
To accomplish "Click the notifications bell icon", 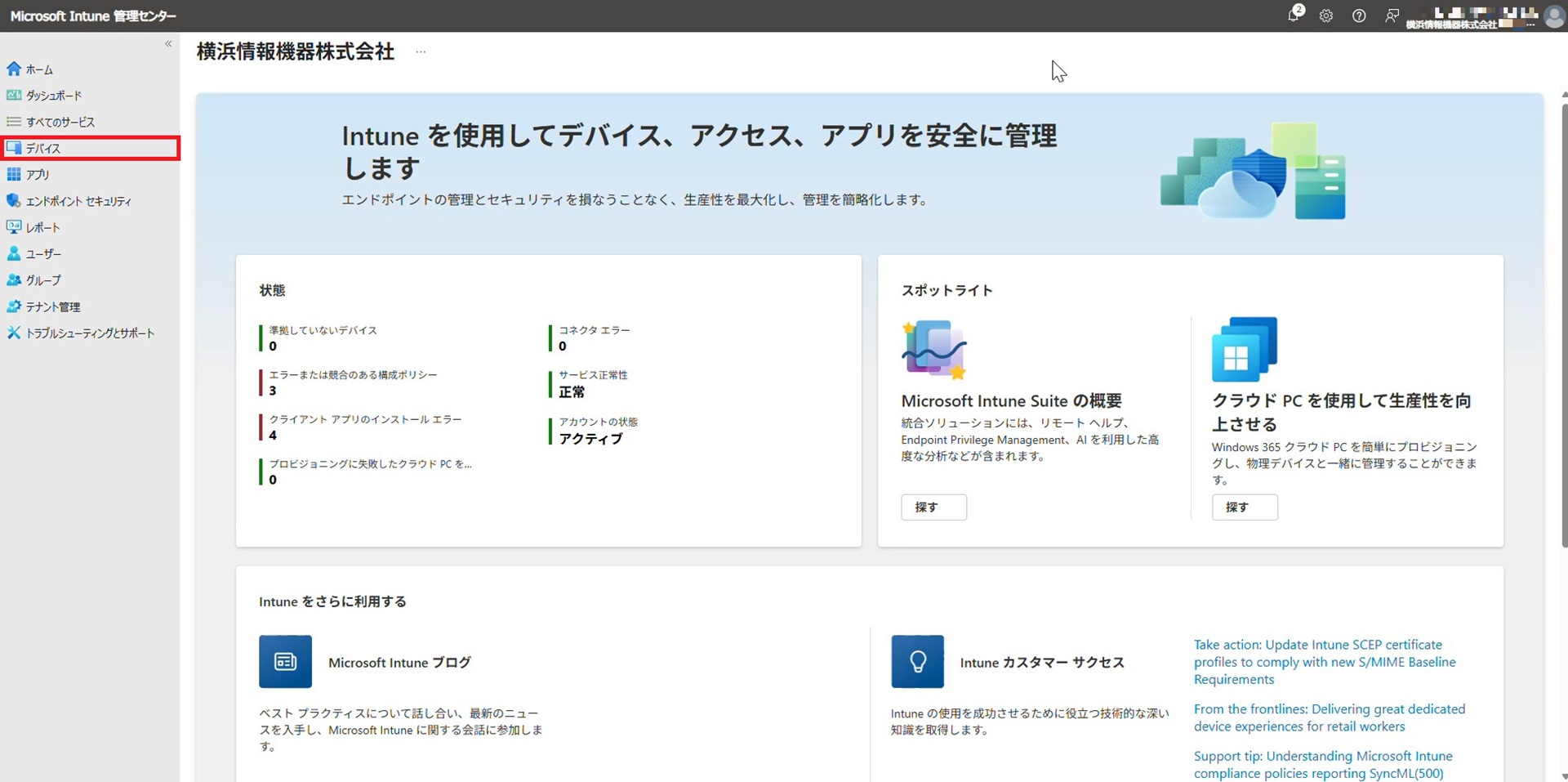I will click(x=1294, y=16).
